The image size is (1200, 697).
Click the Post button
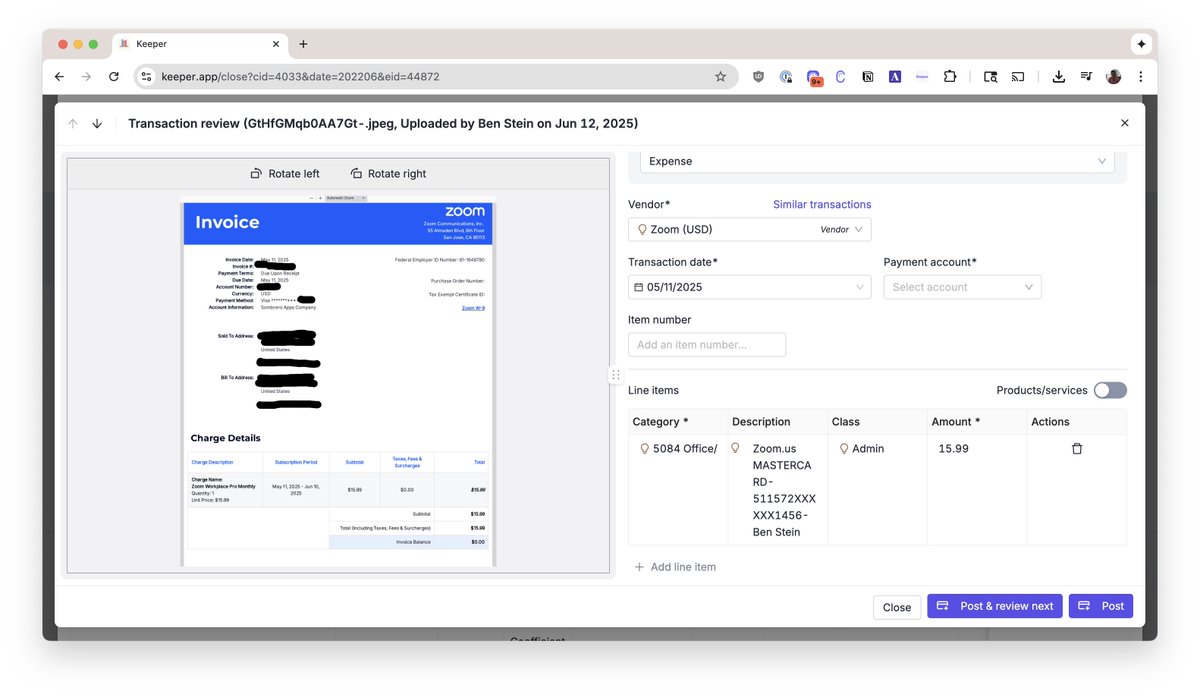pos(1101,606)
